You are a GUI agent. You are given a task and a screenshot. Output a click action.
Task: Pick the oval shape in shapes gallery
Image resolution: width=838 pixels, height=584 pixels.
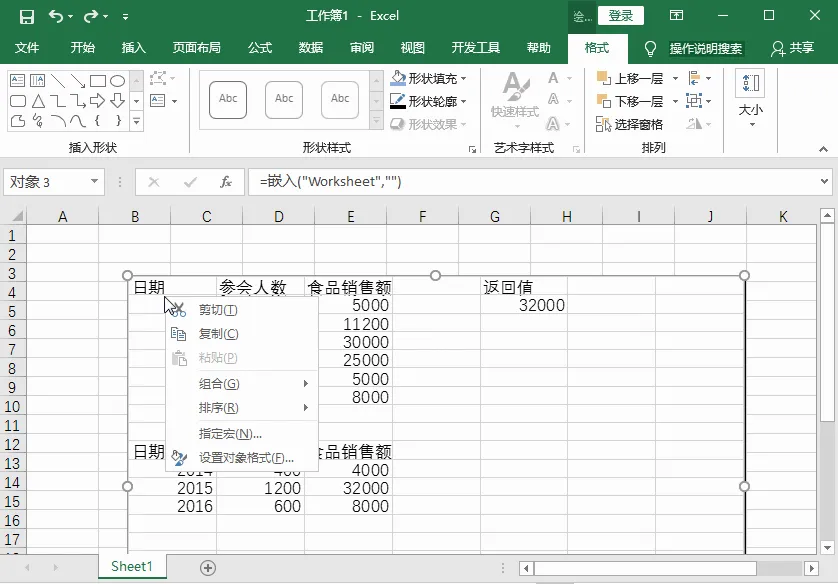point(117,81)
